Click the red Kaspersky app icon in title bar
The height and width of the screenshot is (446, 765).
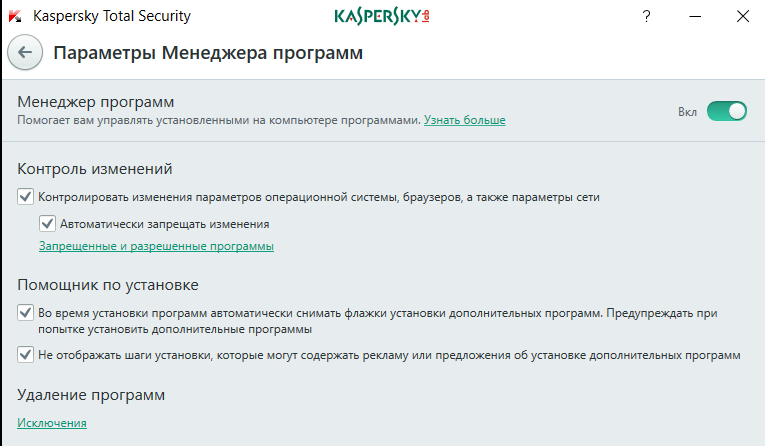pos(15,16)
